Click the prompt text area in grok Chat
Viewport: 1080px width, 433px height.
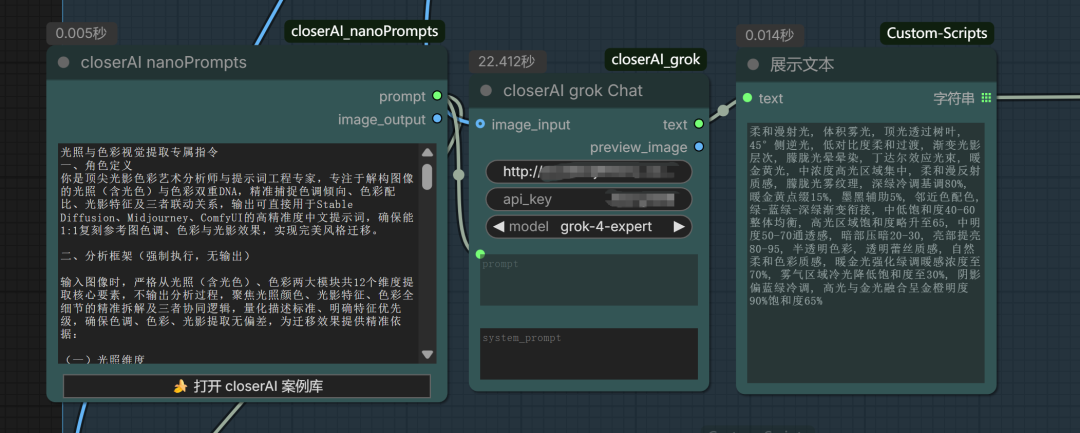pos(589,279)
